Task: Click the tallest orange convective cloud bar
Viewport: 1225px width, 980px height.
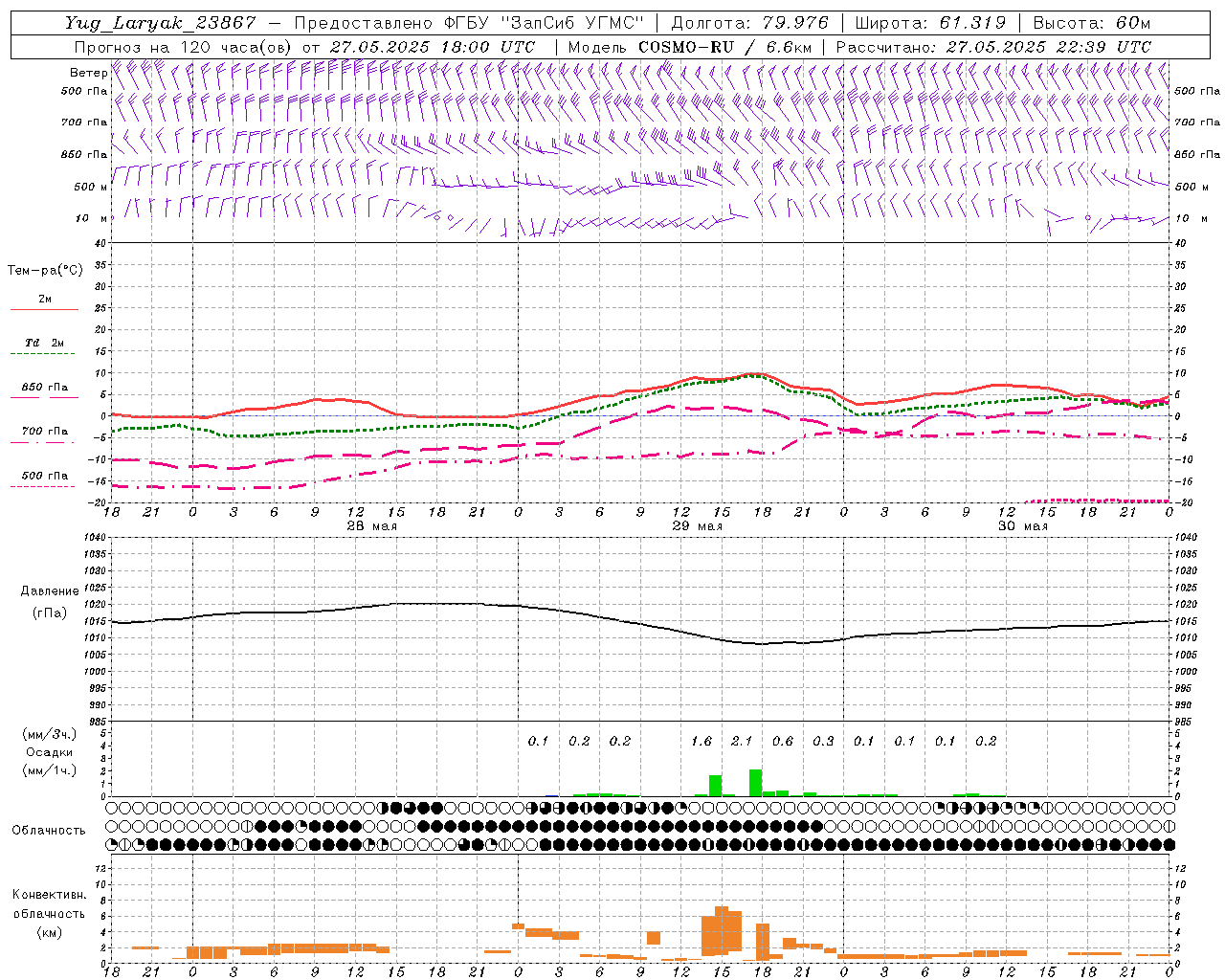Action: [722, 930]
